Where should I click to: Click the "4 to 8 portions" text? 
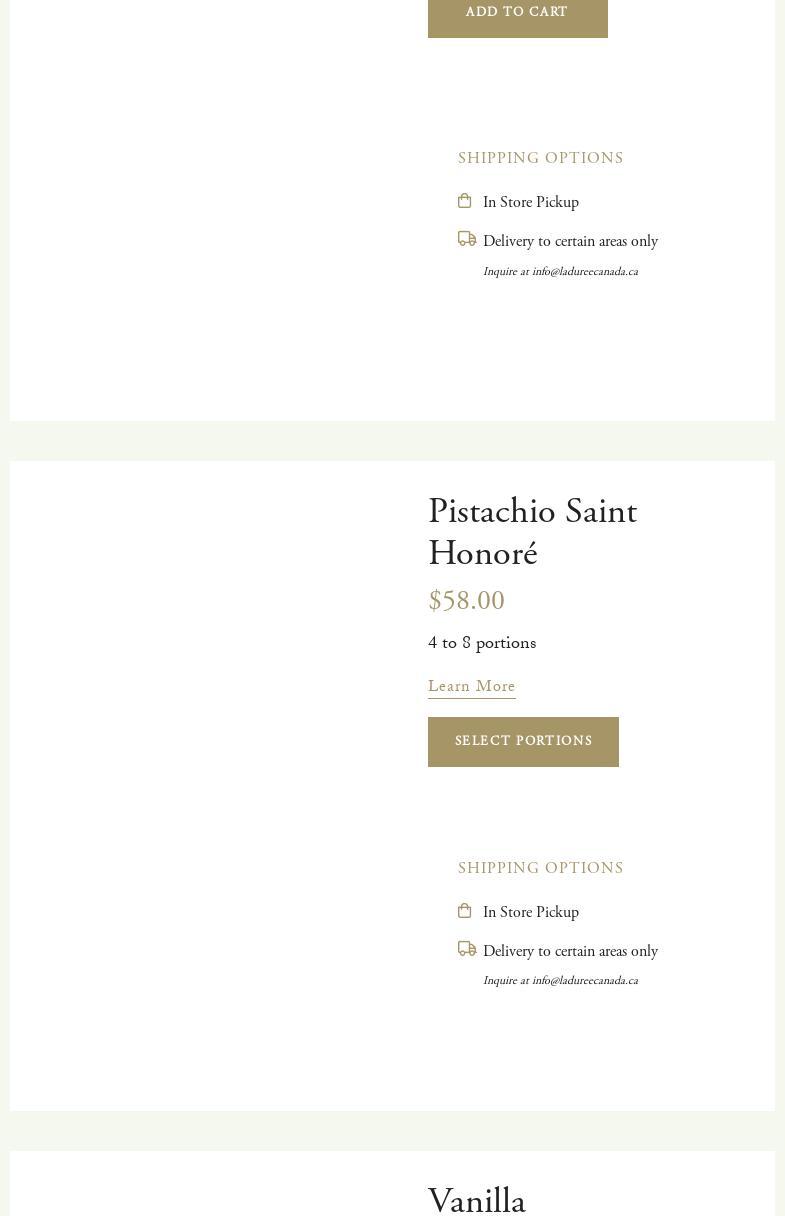pyautogui.click(x=482, y=643)
